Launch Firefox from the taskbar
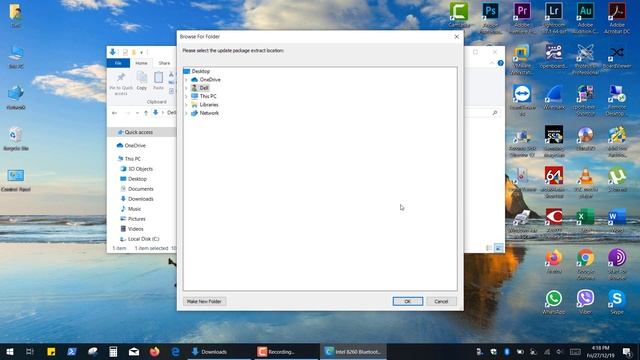The height and width of the screenshot is (360, 640). point(154,351)
